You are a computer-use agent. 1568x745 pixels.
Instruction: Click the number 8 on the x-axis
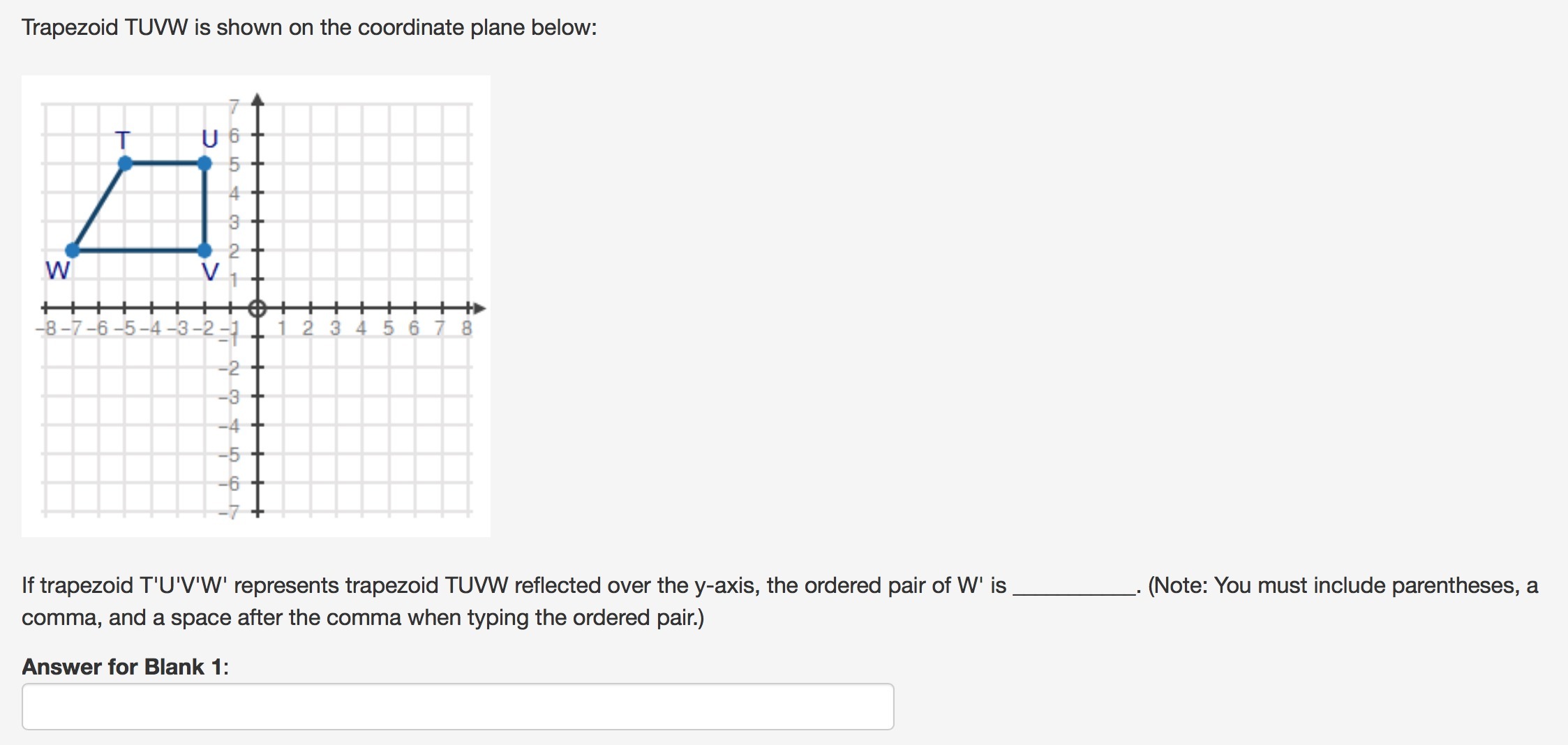[467, 328]
